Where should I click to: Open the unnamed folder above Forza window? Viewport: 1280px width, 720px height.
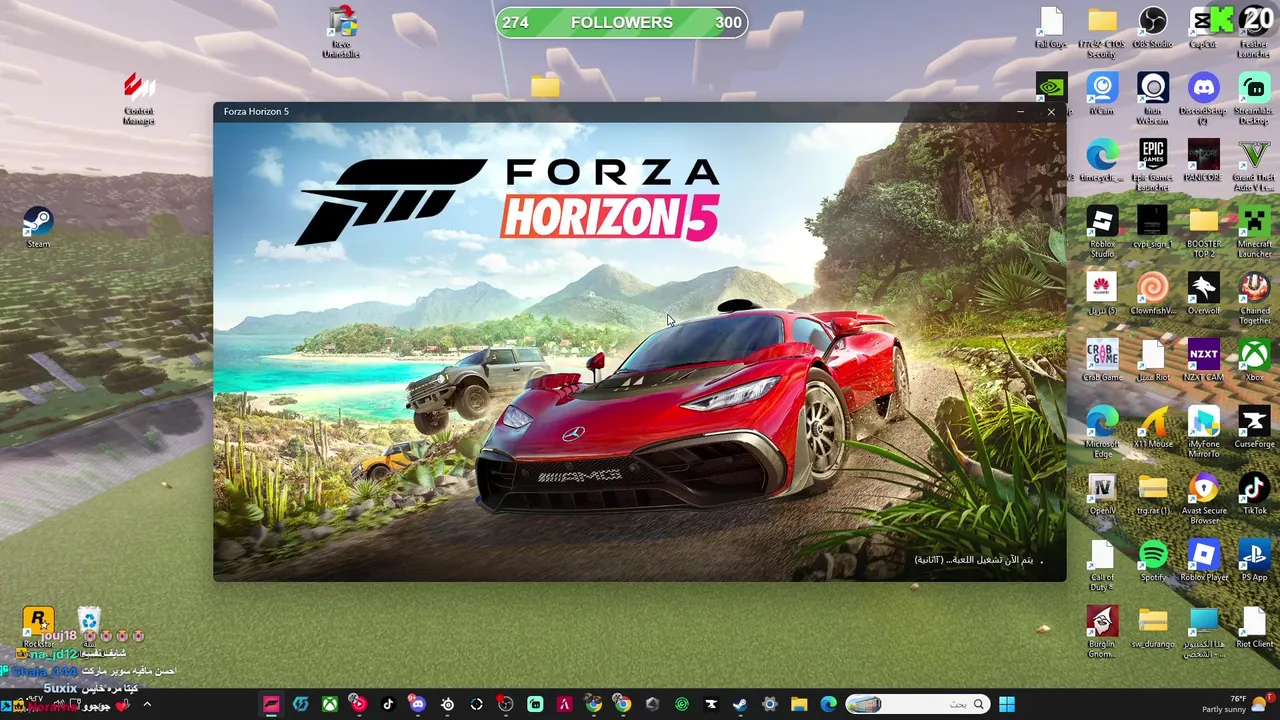(x=545, y=86)
